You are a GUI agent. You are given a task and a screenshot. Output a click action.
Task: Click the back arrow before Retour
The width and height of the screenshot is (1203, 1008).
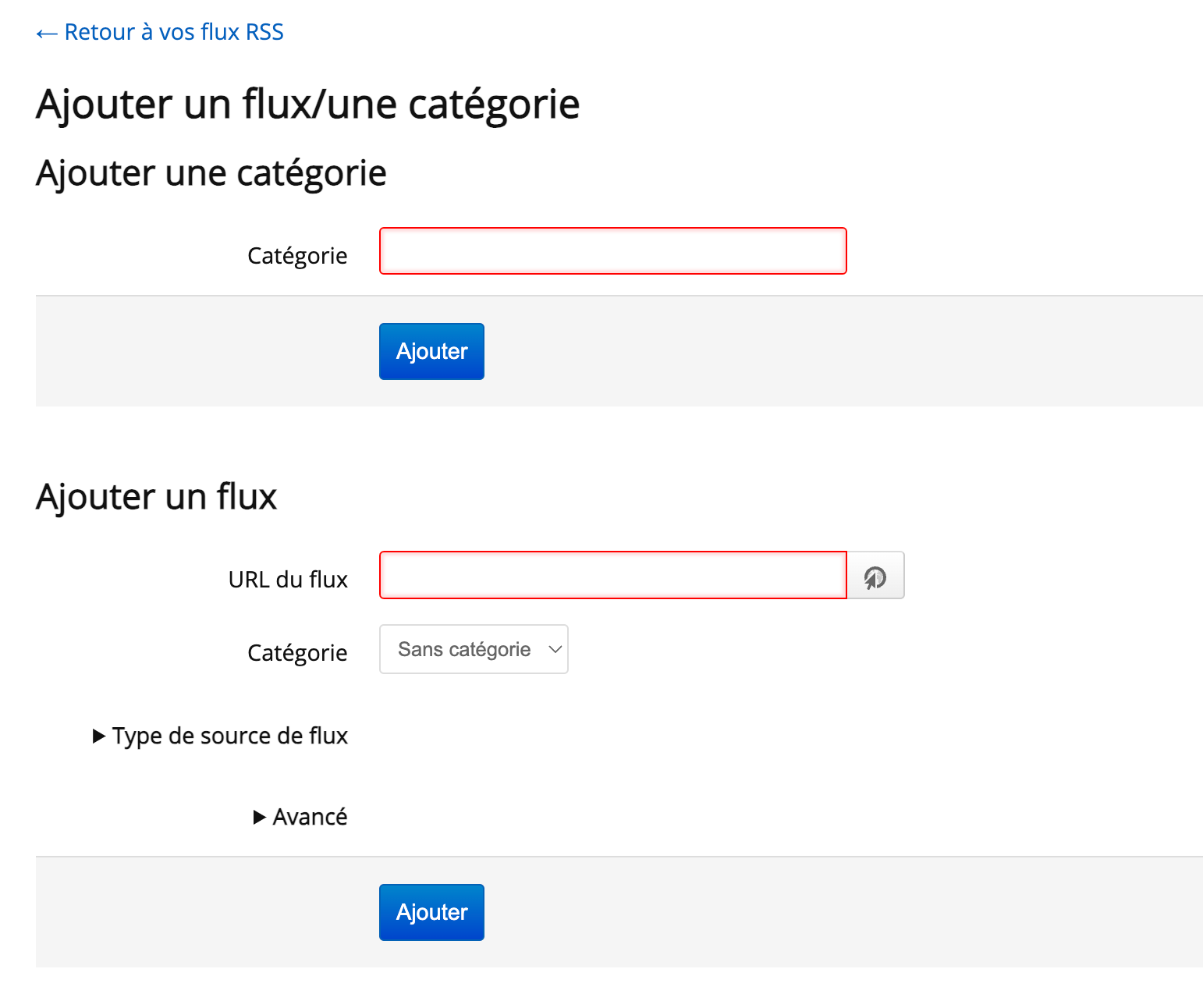47,34
